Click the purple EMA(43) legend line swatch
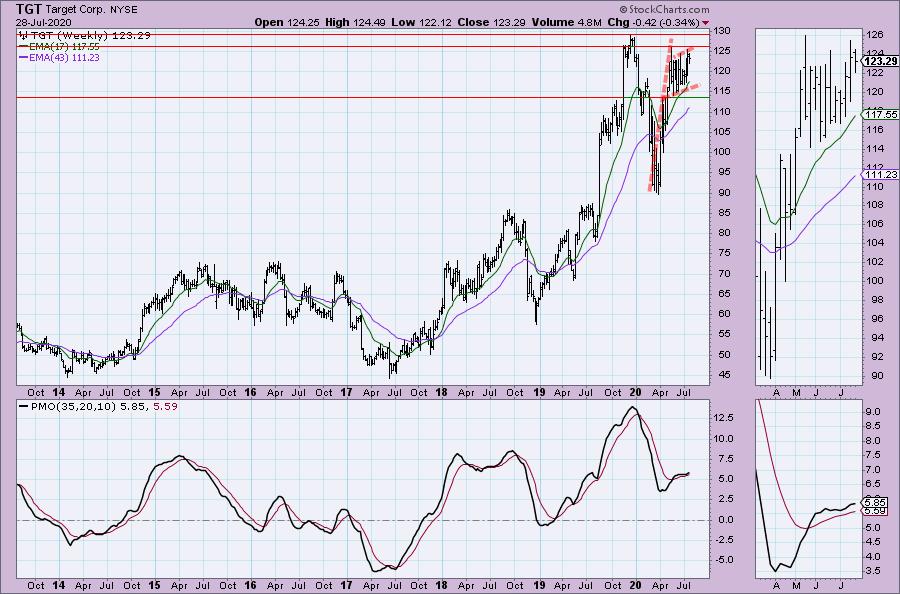 coord(22,57)
